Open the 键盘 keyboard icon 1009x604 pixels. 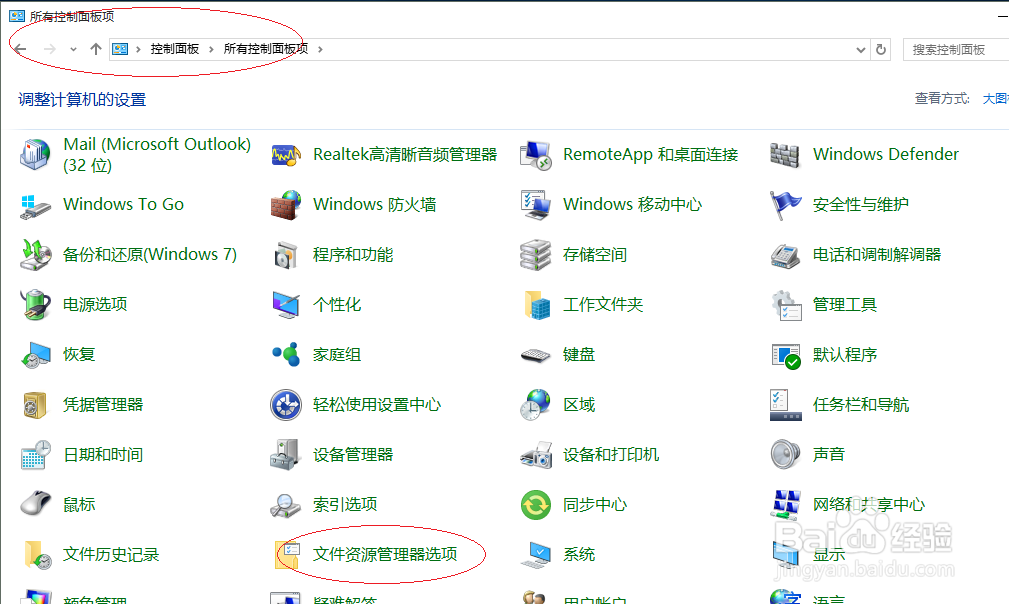pos(535,355)
